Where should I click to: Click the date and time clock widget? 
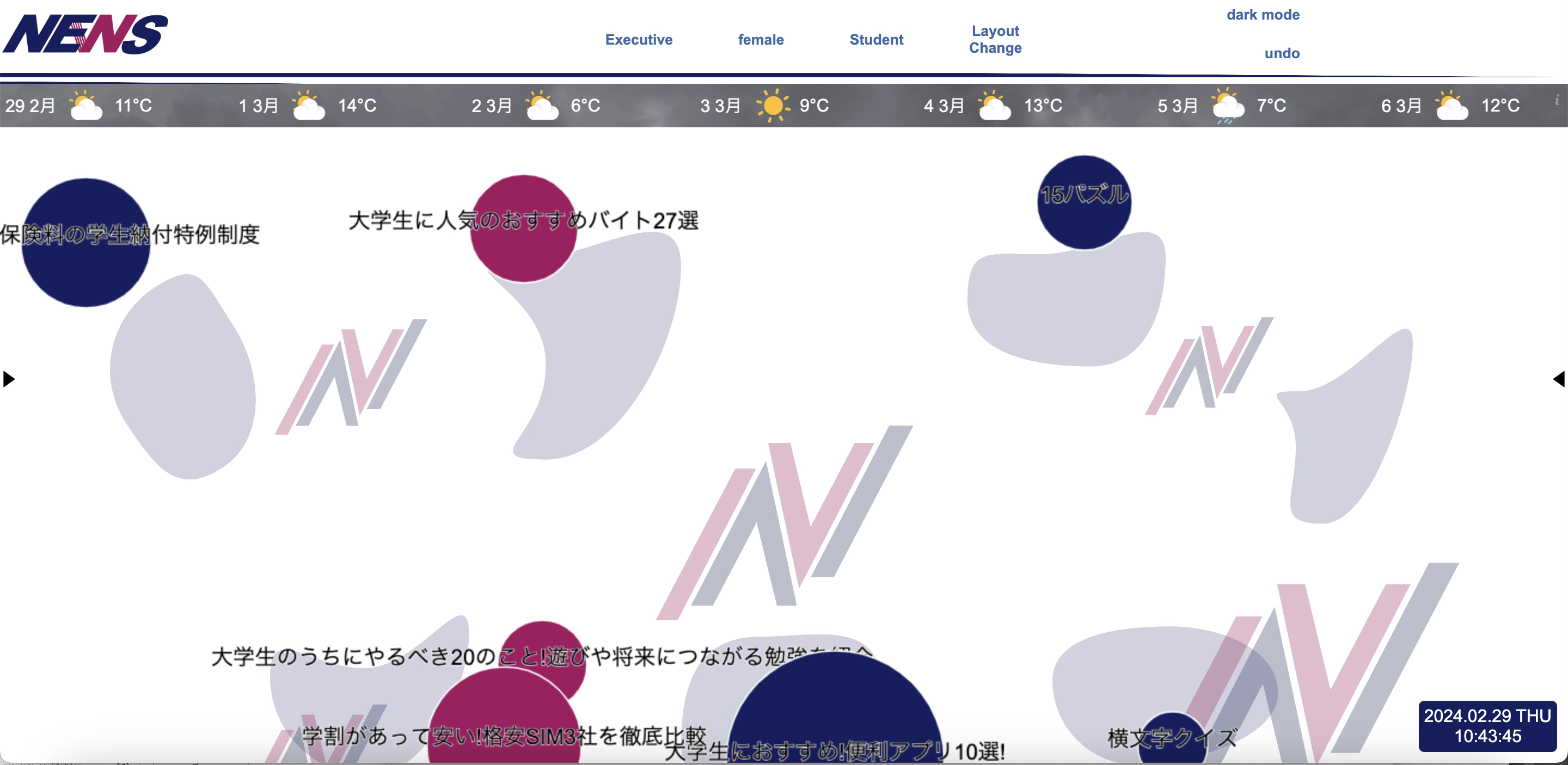click(1487, 726)
